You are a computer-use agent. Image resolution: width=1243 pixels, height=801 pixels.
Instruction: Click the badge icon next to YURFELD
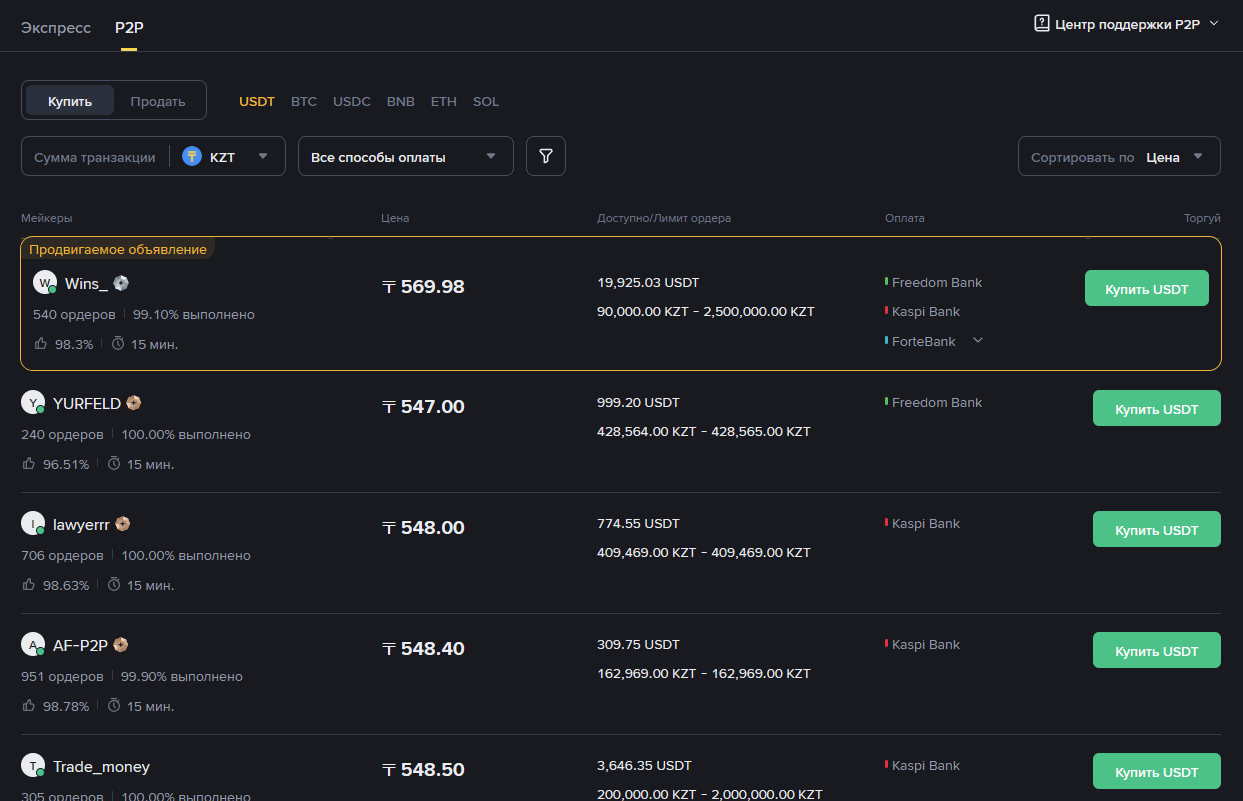pos(133,403)
